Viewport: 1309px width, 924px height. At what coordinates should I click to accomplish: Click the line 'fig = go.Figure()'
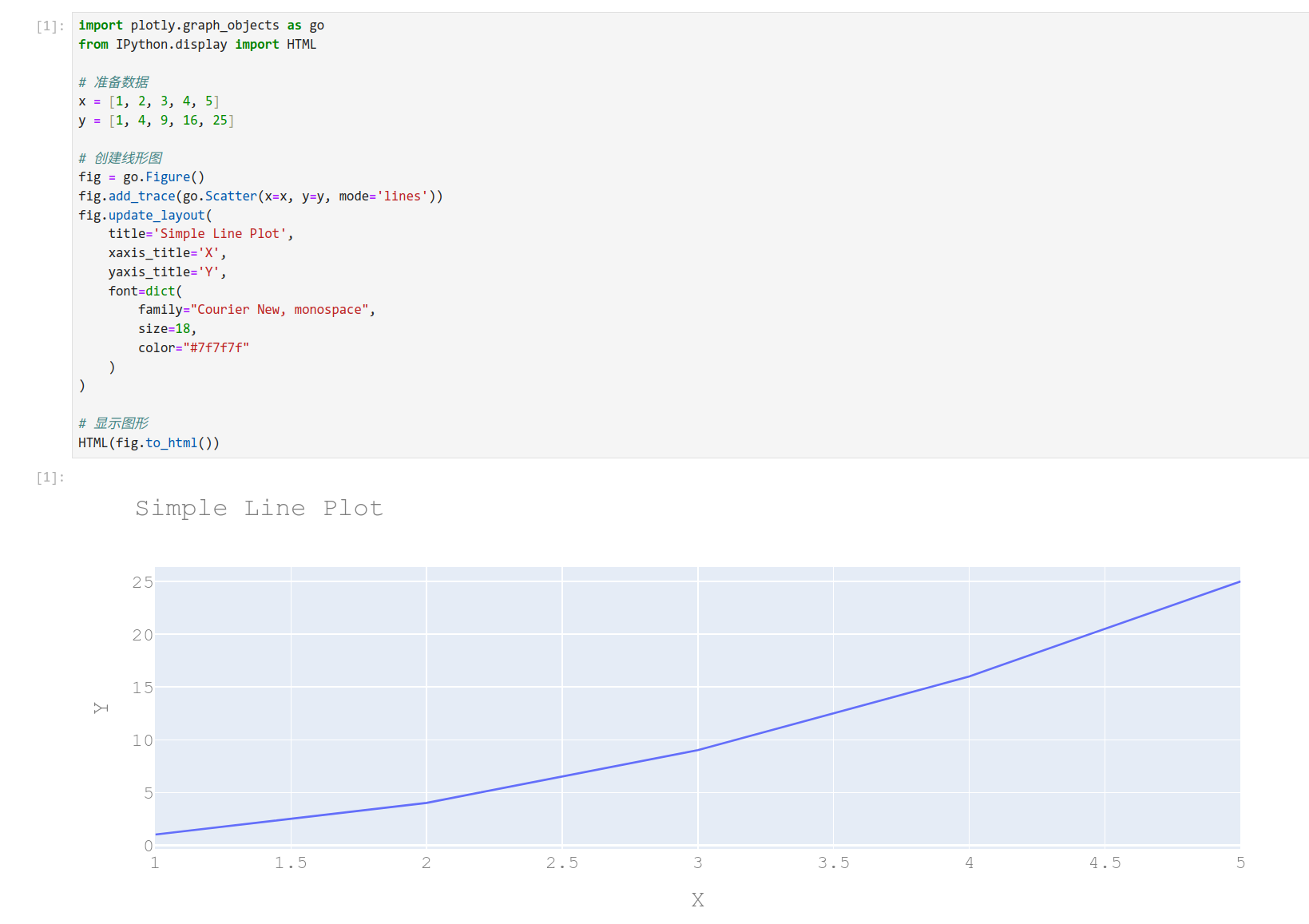tap(141, 177)
